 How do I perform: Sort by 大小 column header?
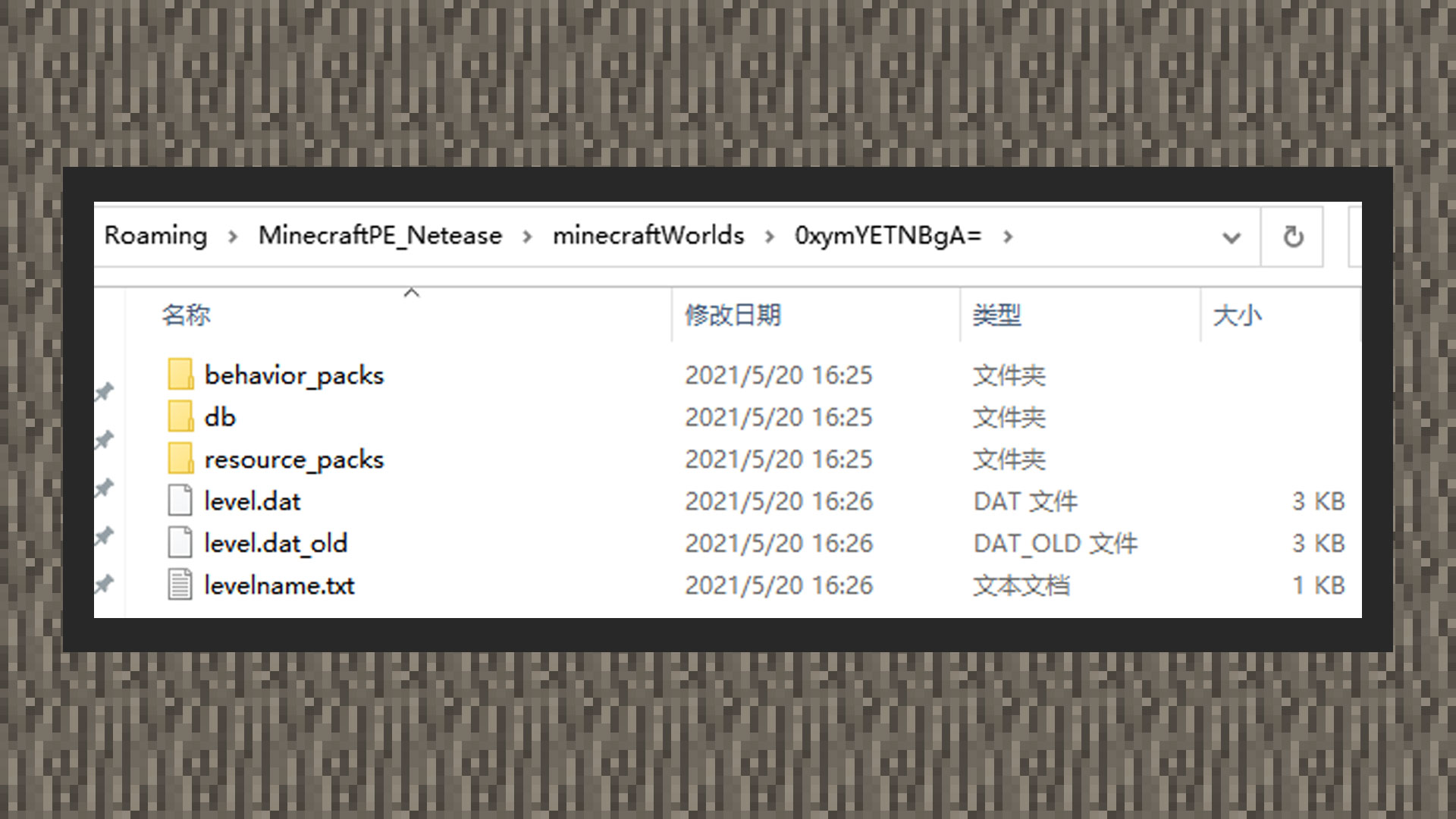tap(1237, 315)
